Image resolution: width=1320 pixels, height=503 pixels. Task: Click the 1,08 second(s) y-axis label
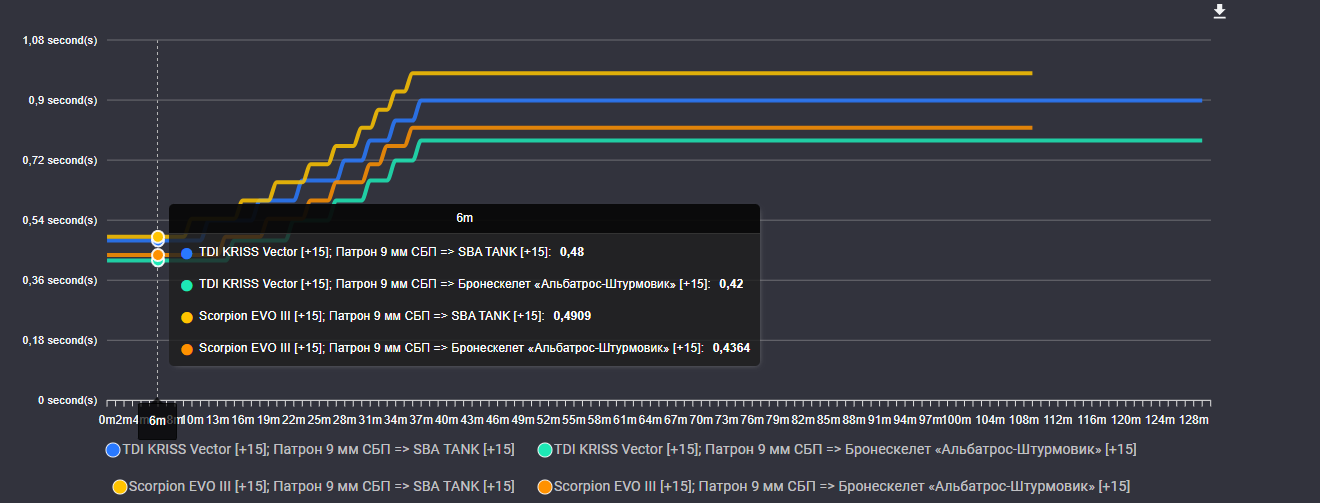pyautogui.click(x=60, y=40)
